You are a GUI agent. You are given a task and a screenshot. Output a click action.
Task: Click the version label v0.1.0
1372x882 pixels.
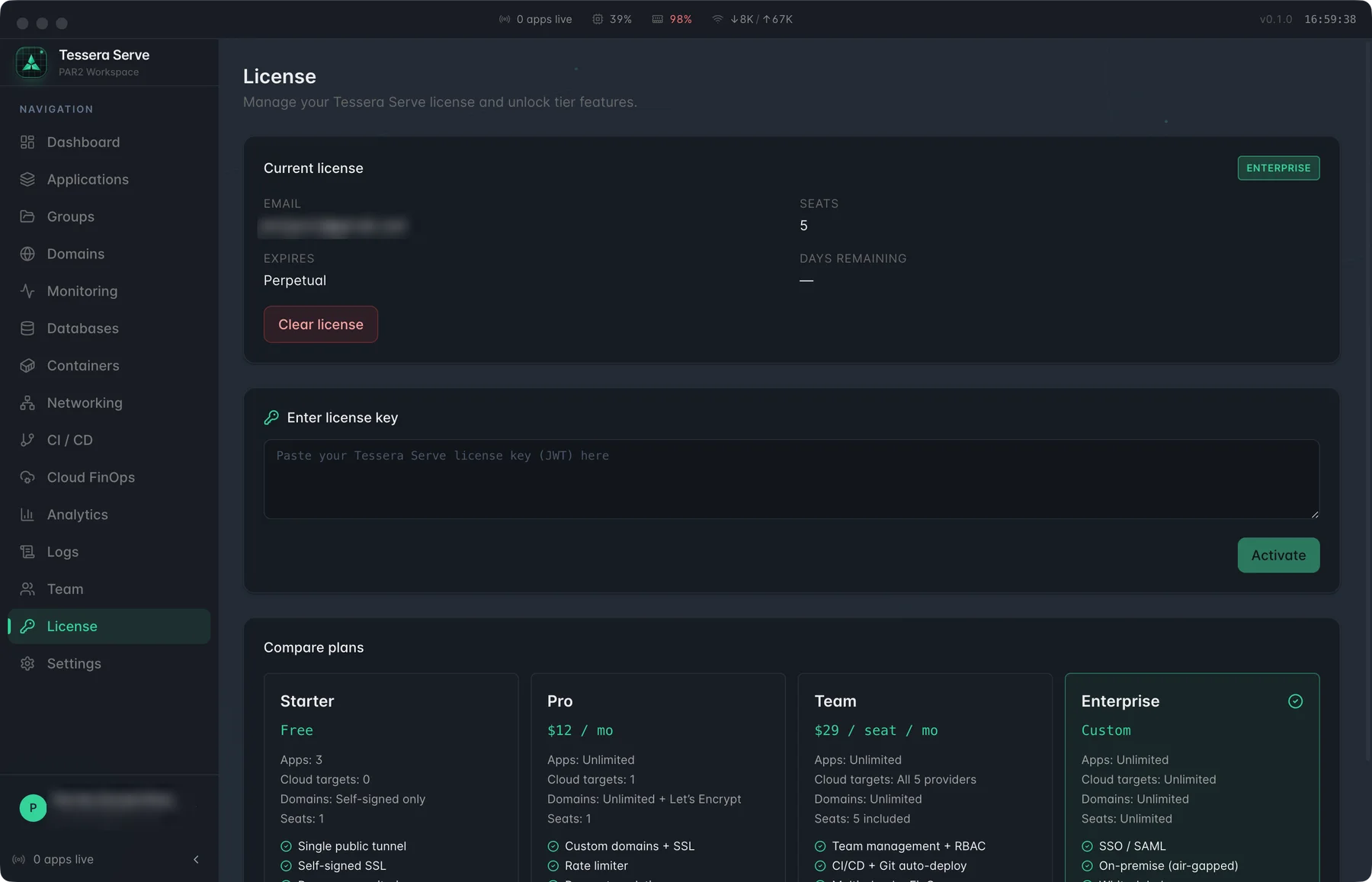[x=1276, y=19]
